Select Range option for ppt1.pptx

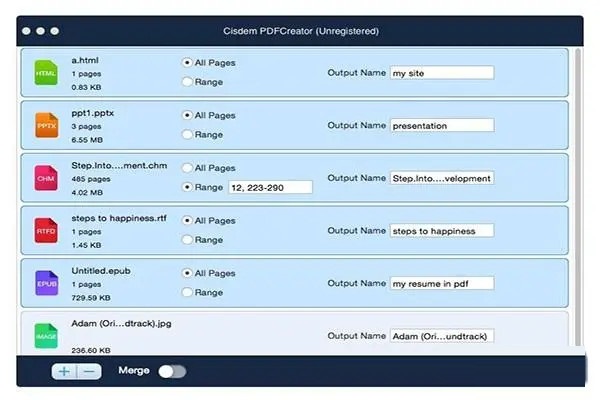pos(187,134)
